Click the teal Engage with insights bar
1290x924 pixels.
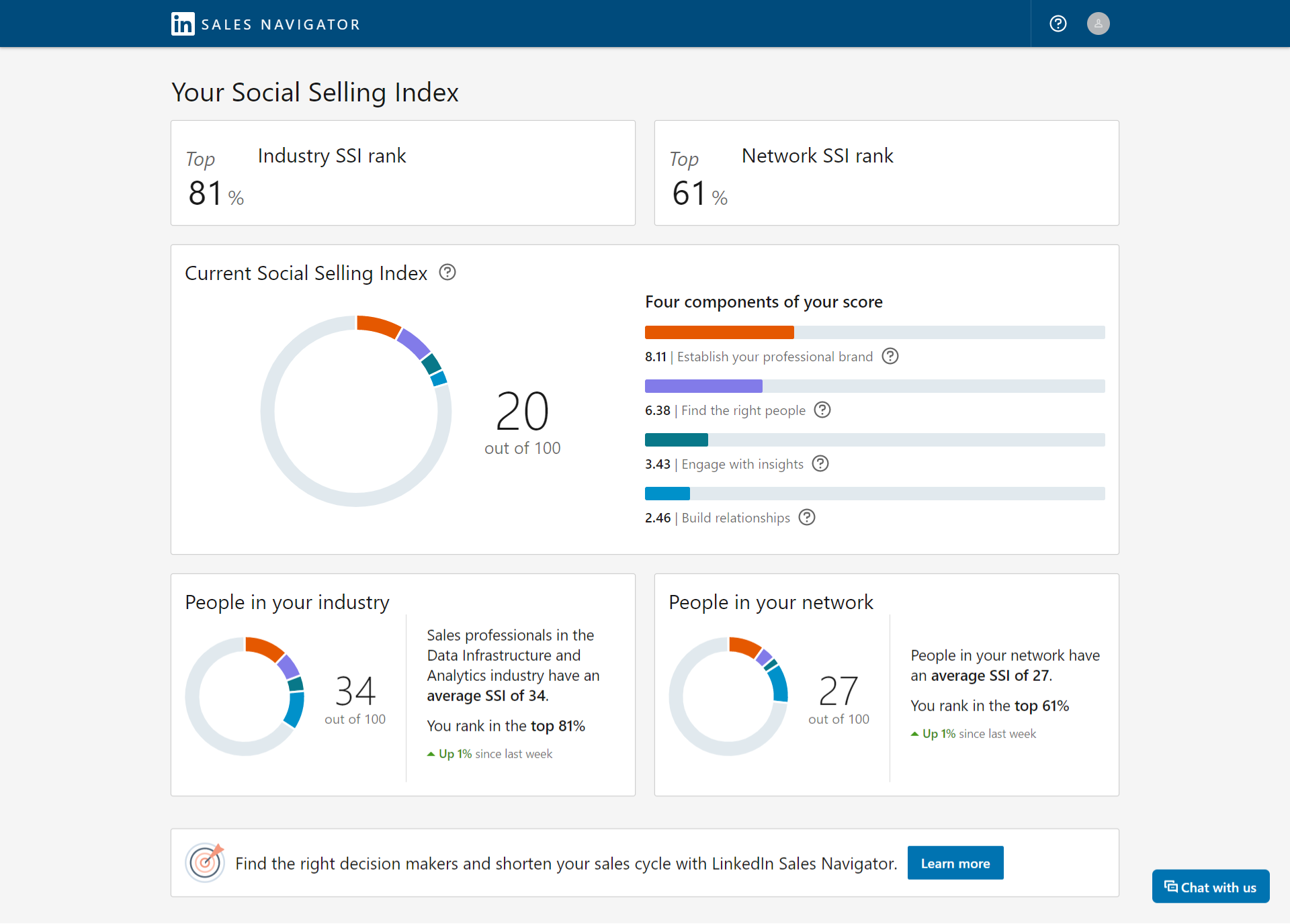click(x=677, y=440)
